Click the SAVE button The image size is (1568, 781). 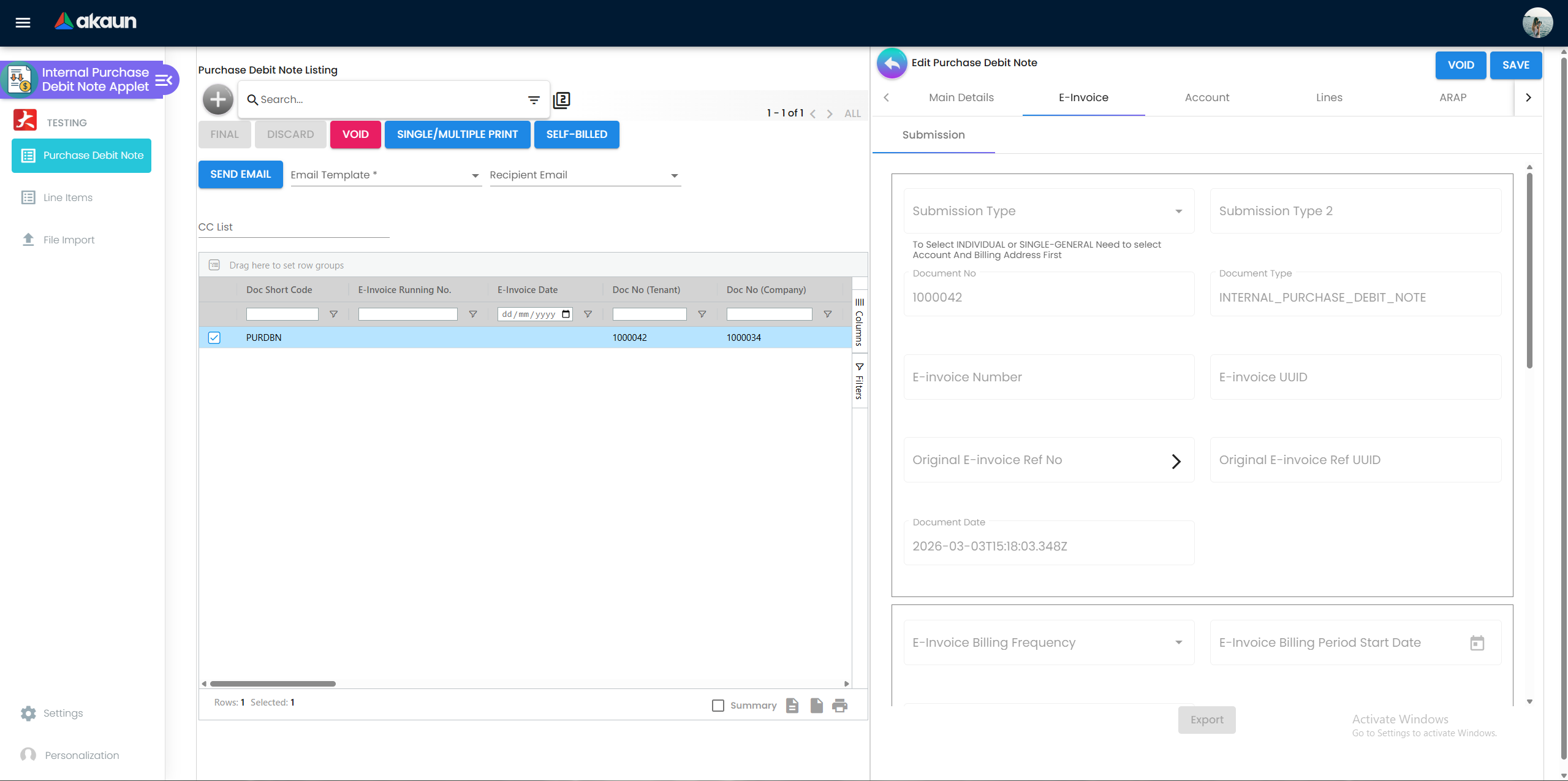(1515, 65)
